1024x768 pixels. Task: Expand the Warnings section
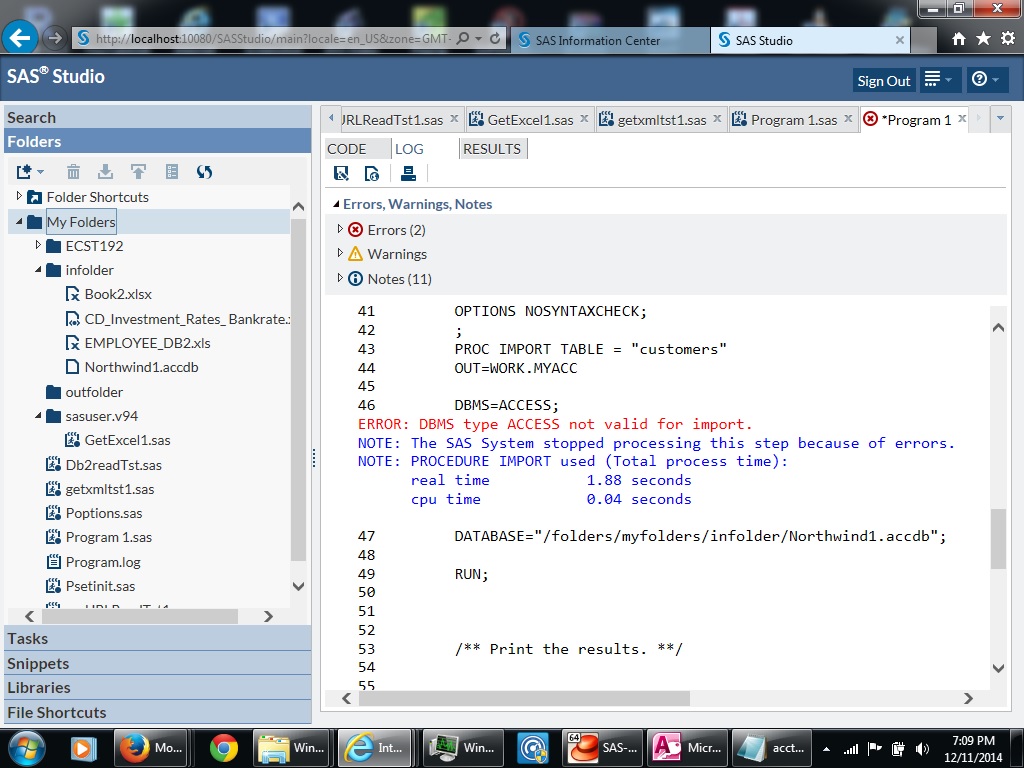point(340,253)
